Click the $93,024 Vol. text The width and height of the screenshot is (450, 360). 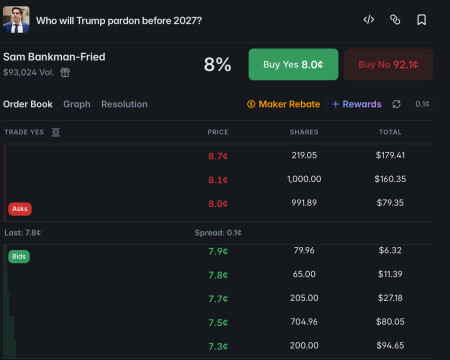pos(29,72)
